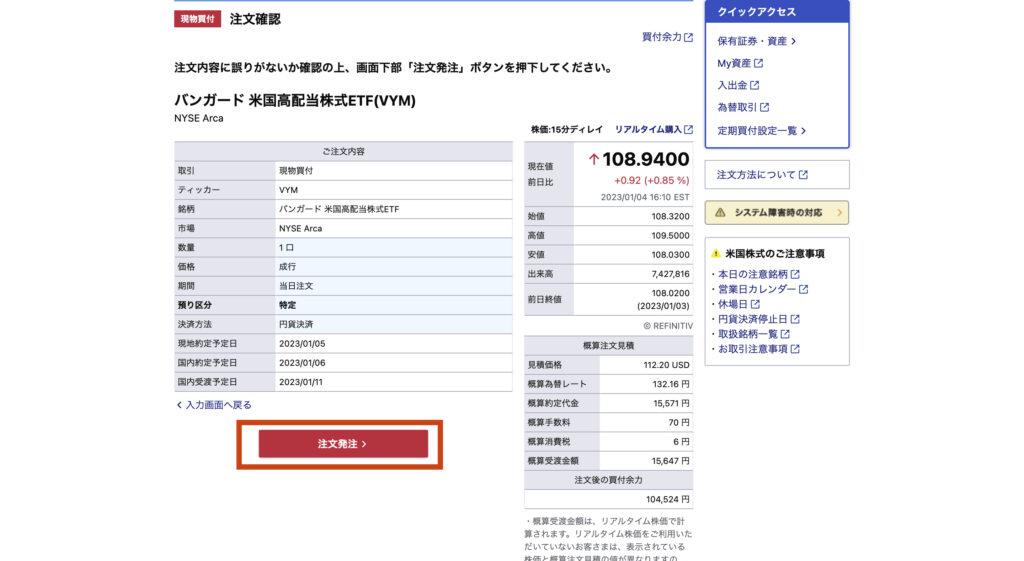
Task: Click price type value 成行
Action: tap(287, 266)
